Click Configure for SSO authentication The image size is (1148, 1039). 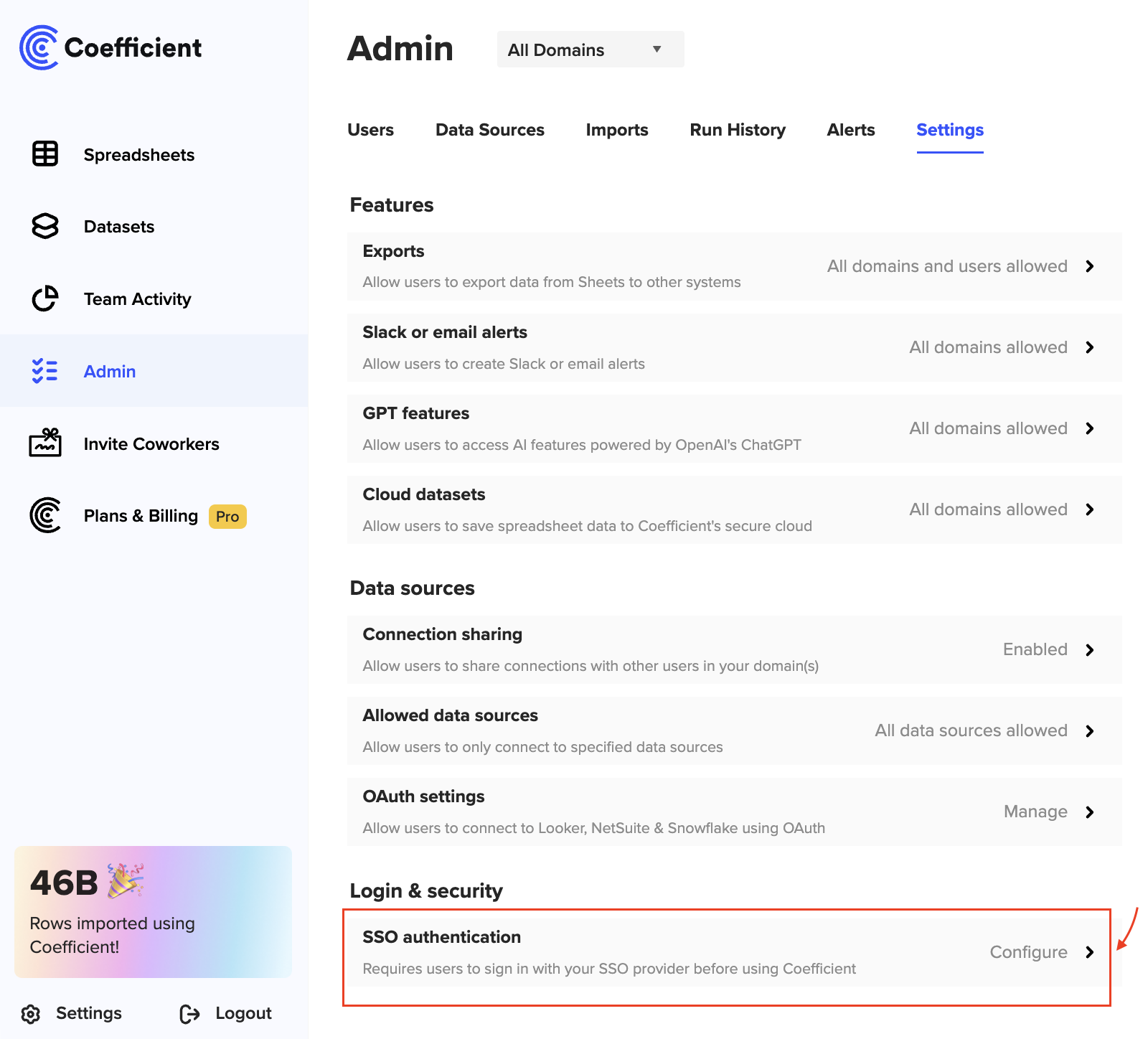(1028, 952)
